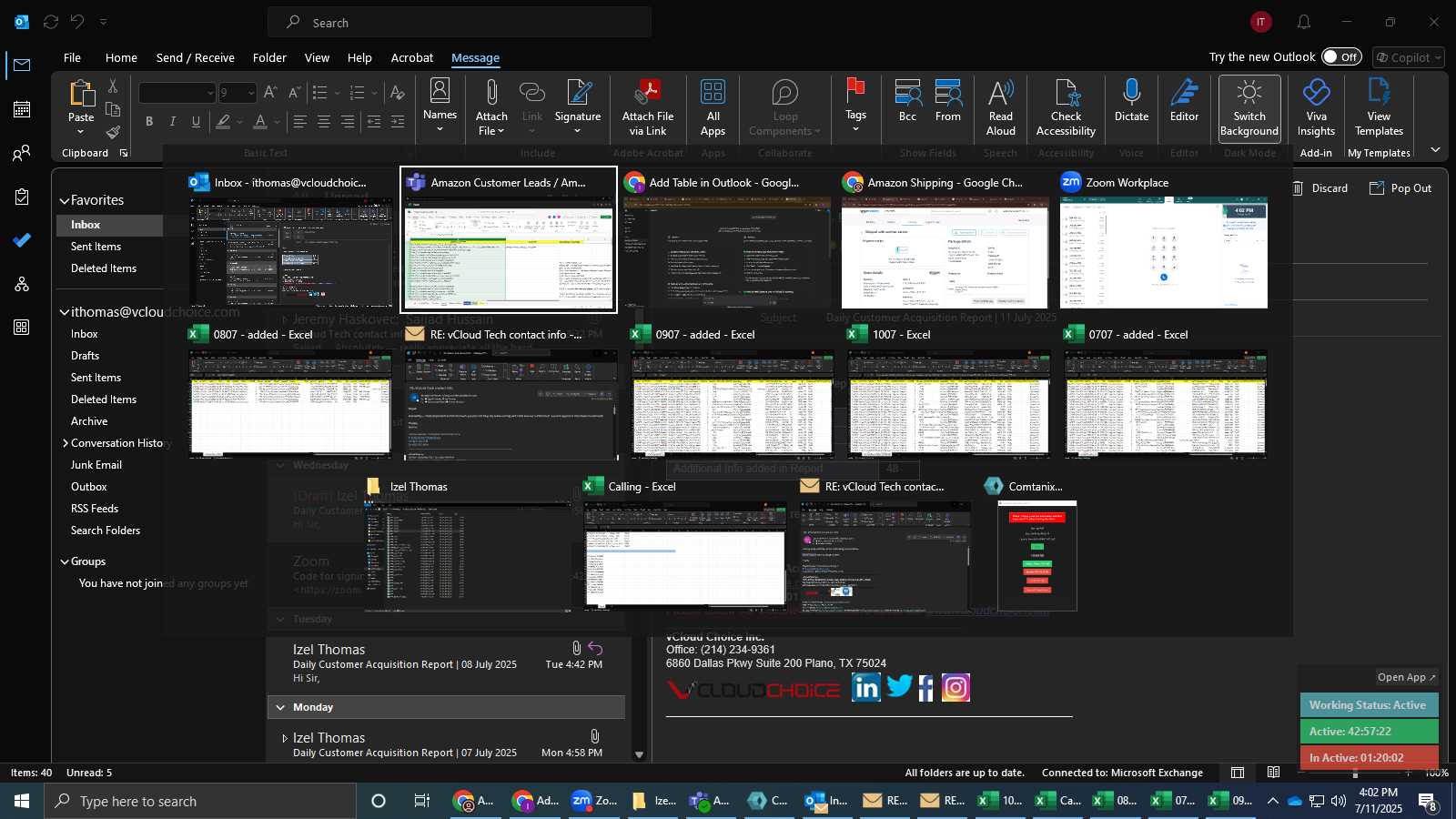Viewport: 1456px width, 819px height.
Task: Show the Bcc field button
Action: point(907,100)
